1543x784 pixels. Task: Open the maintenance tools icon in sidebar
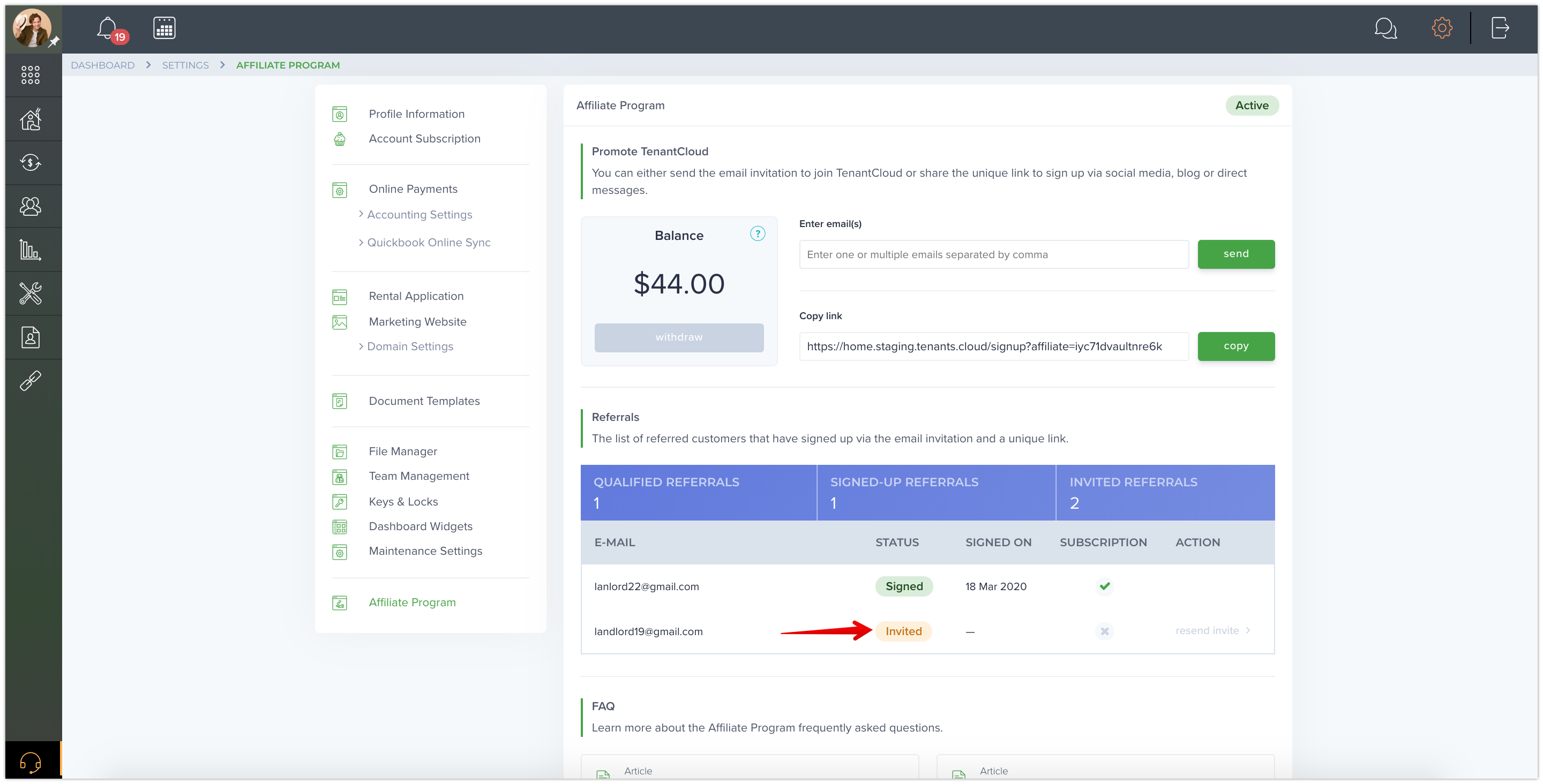coord(31,293)
